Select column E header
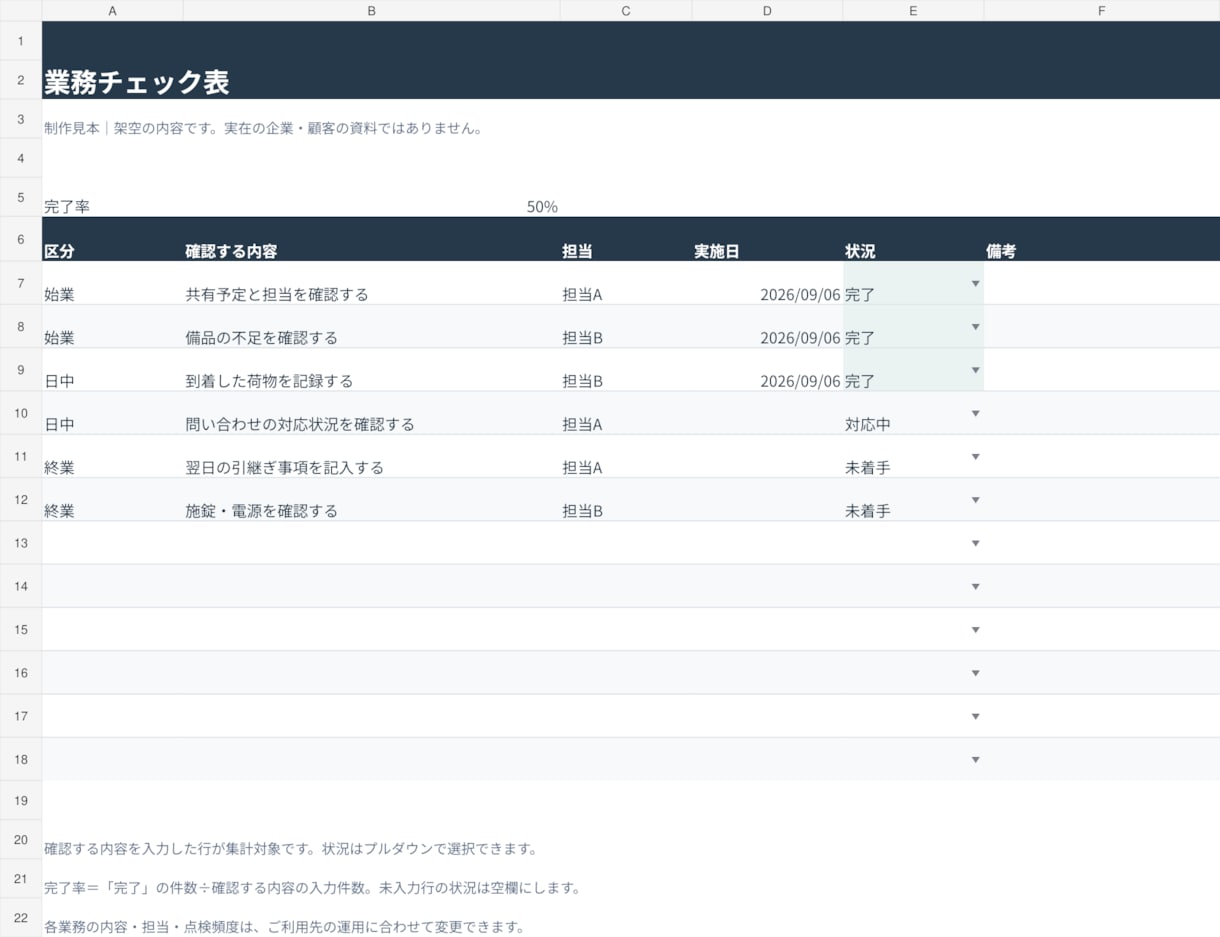Viewport: 1220px width, 937px height. 913,10
